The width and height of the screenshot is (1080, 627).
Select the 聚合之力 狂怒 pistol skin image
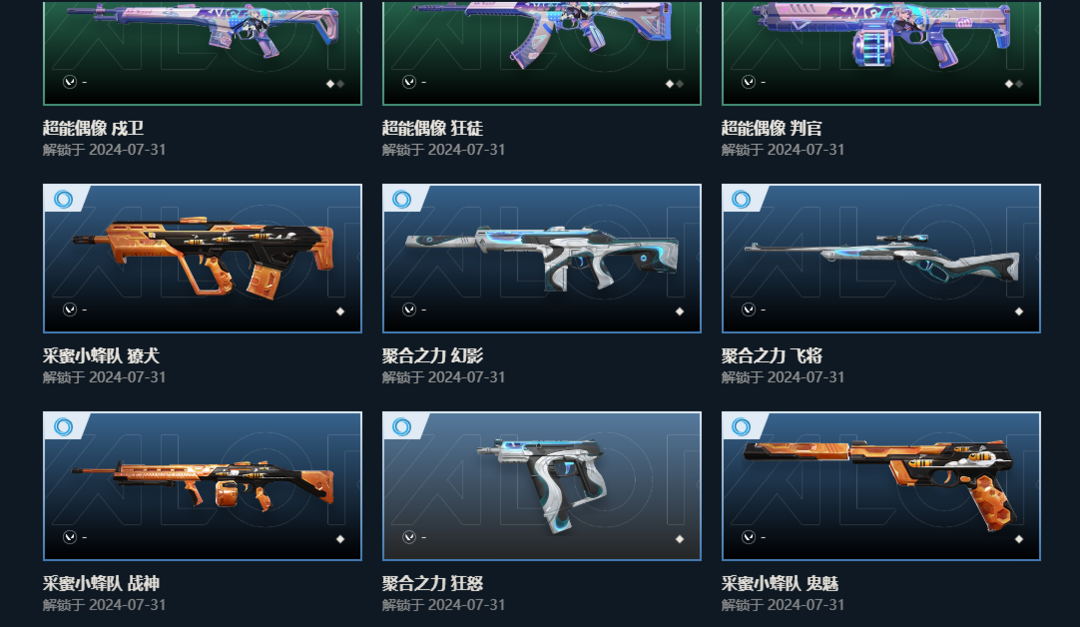click(542, 486)
